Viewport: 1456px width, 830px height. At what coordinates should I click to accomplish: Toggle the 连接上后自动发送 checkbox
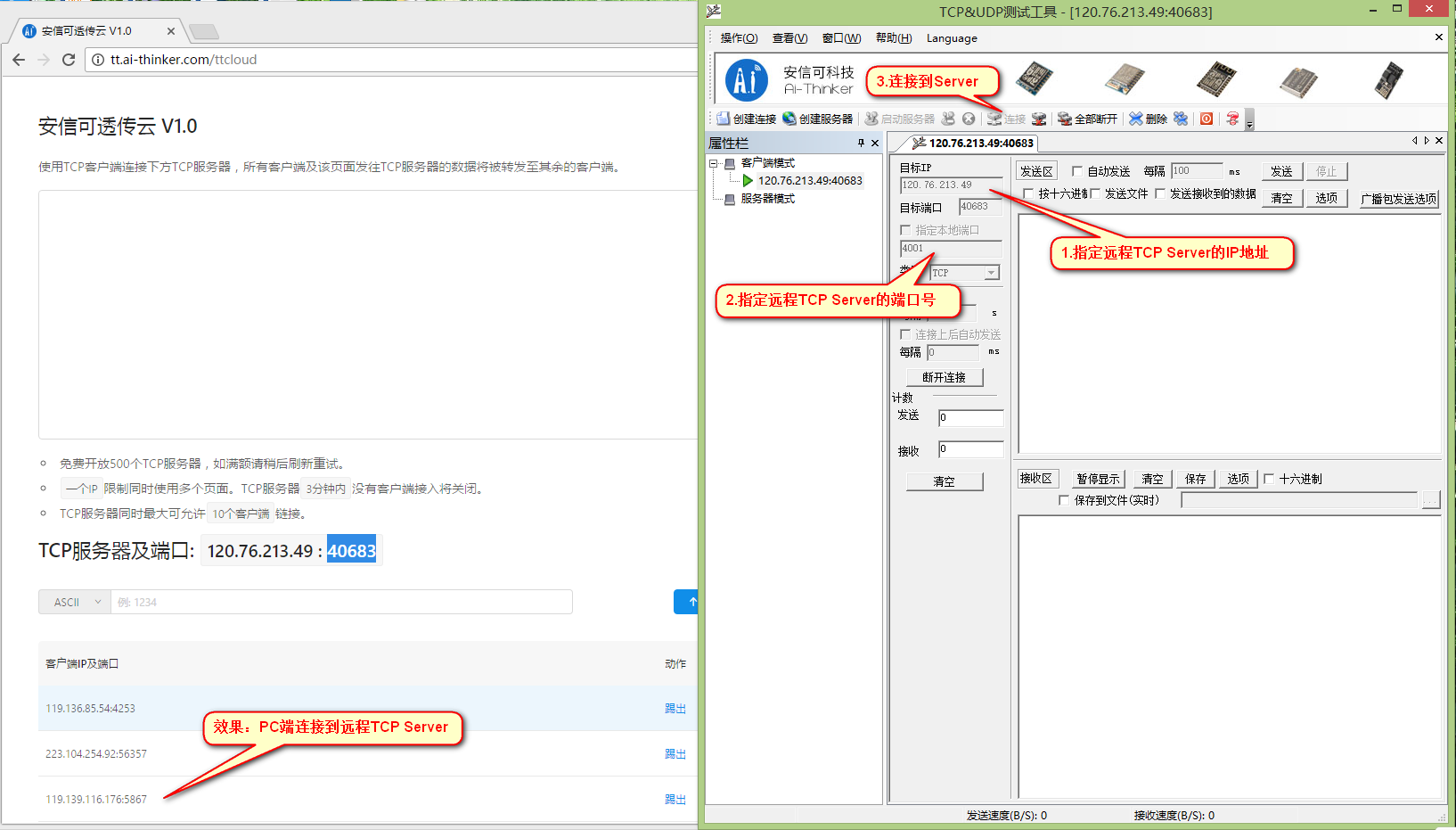905,334
